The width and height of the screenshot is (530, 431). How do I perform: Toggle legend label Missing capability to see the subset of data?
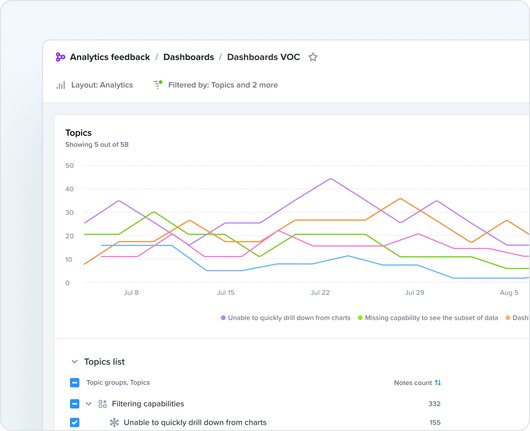[431, 318]
